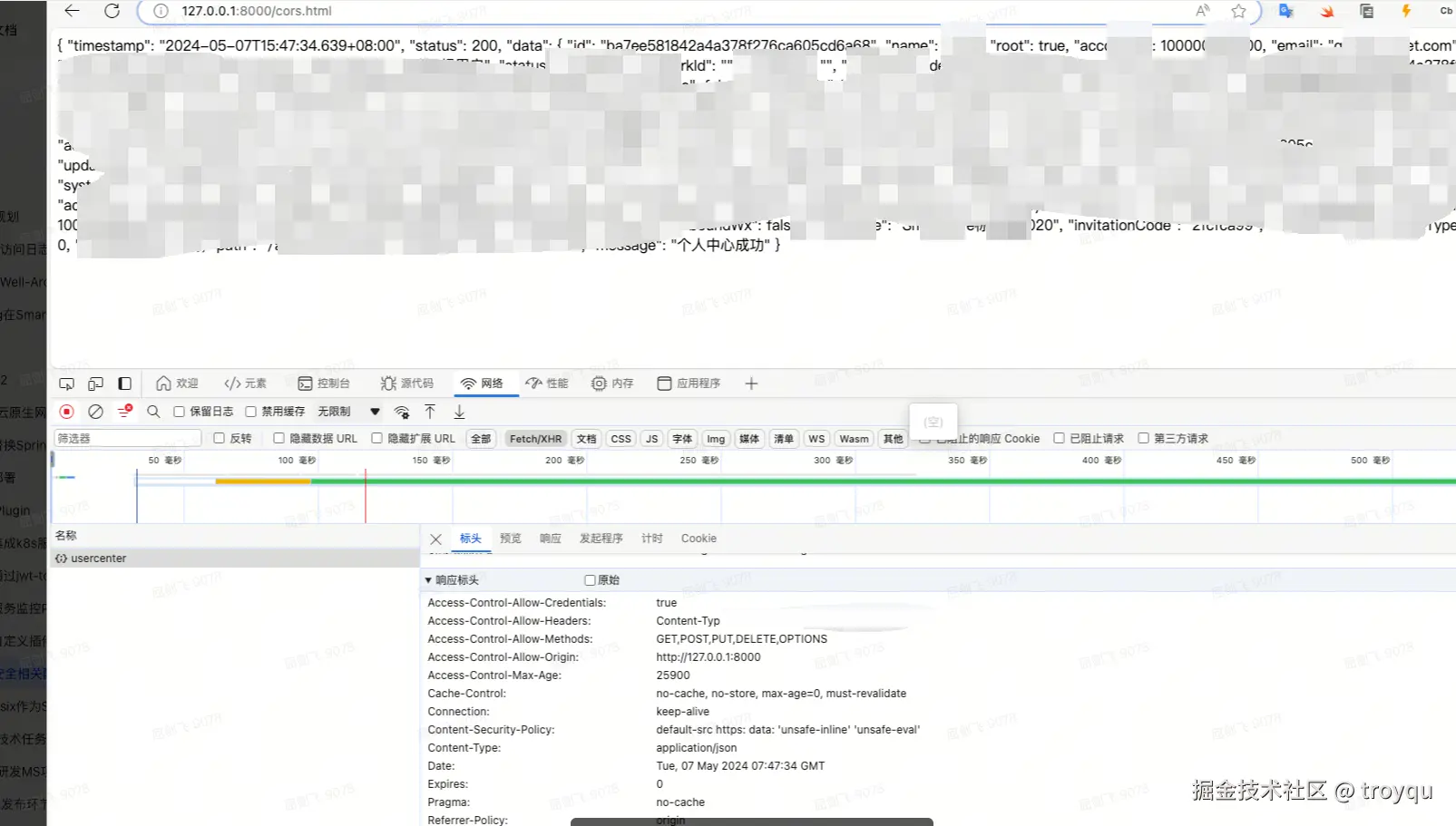
Task: Filter requests by CSS
Action: 621,439
